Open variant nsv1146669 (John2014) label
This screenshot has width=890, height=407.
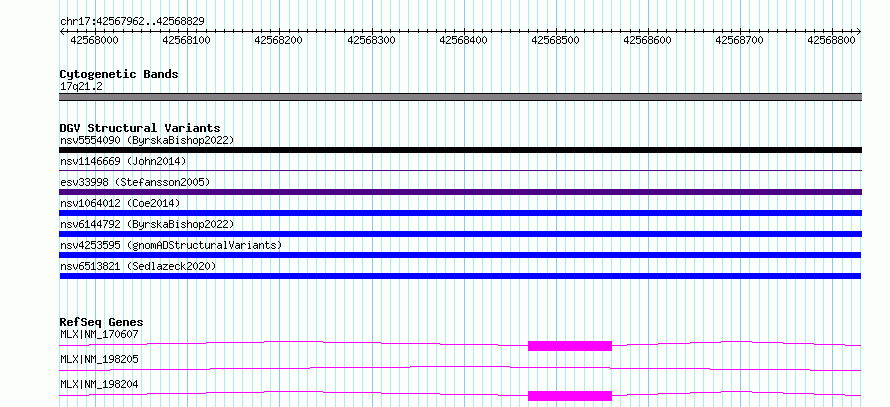click(123, 161)
